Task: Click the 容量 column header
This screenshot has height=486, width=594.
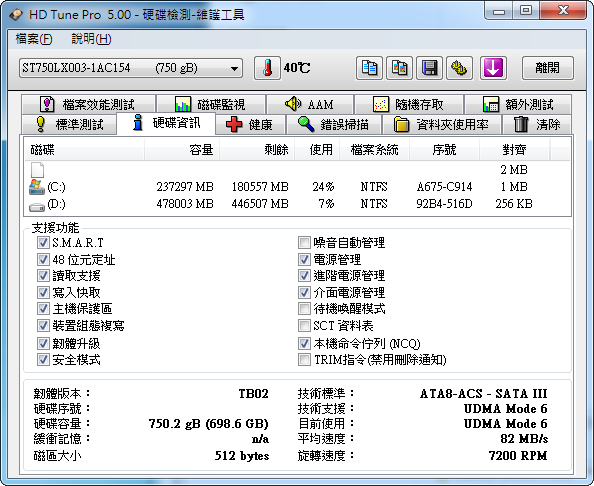Action: pyautogui.click(x=182, y=150)
